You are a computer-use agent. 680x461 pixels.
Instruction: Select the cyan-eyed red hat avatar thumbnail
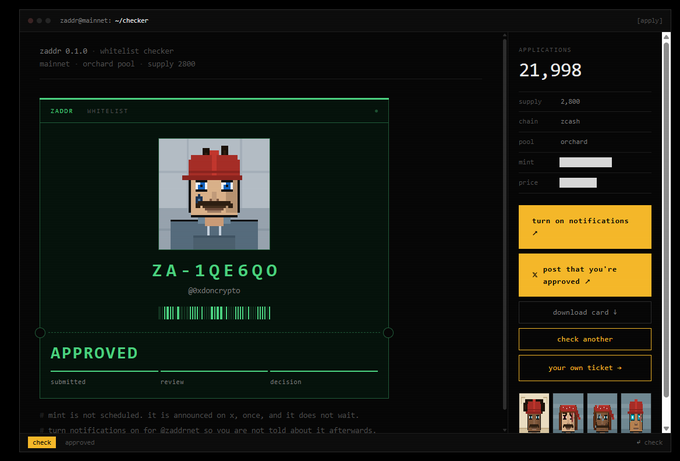[x=636, y=413]
